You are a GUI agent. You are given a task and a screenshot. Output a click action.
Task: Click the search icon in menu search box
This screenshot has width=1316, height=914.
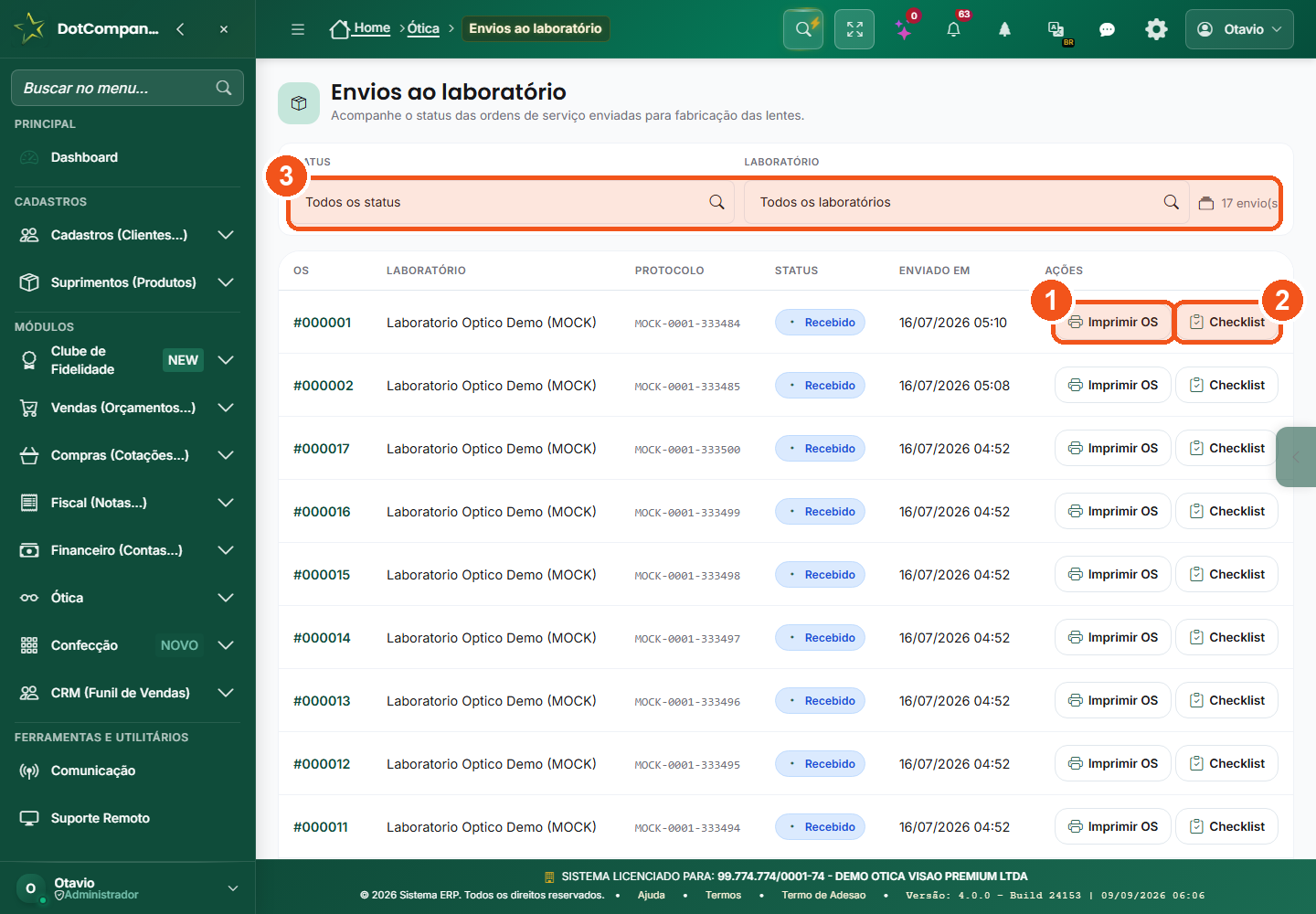coord(224,88)
